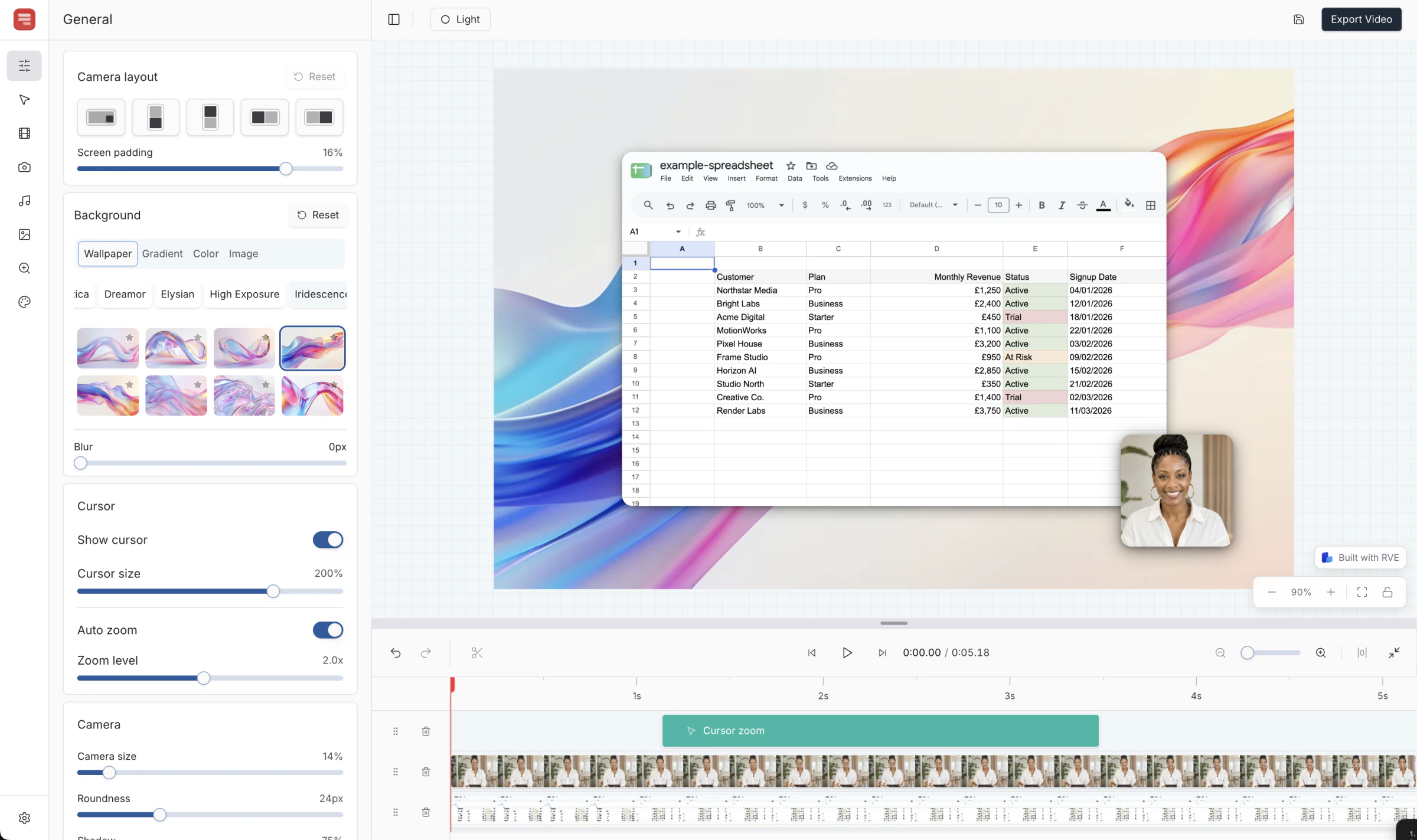Click the Cursor size slider handle
Viewport: 1417px width, 840px height.
[273, 591]
